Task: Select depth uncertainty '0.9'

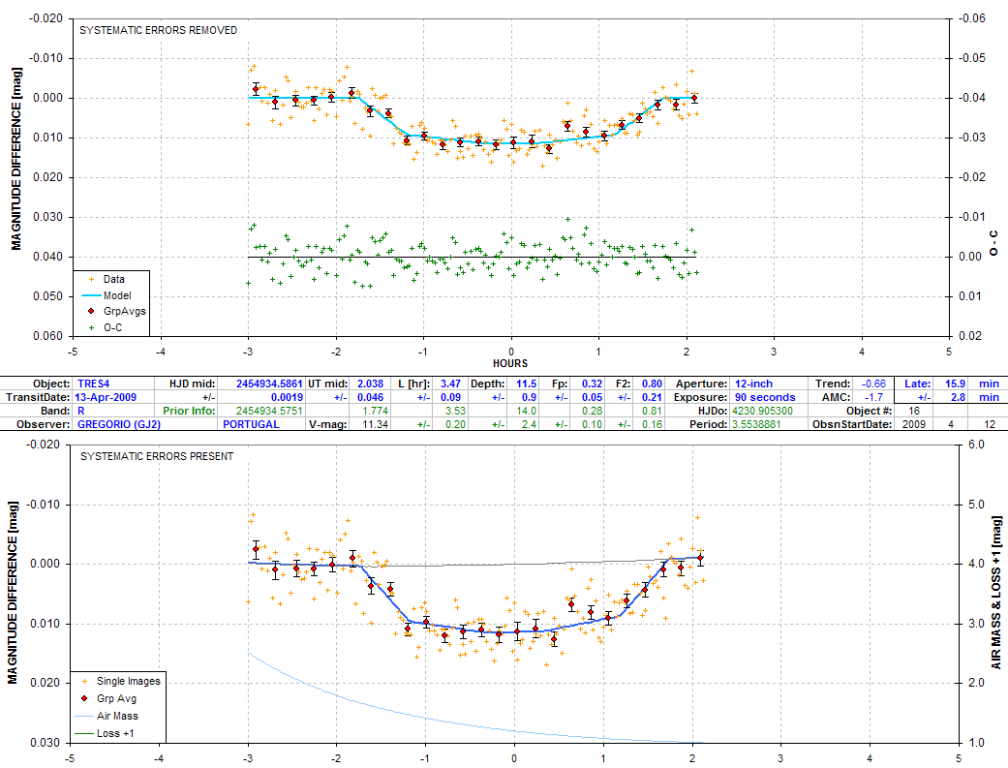Action: [x=529, y=397]
